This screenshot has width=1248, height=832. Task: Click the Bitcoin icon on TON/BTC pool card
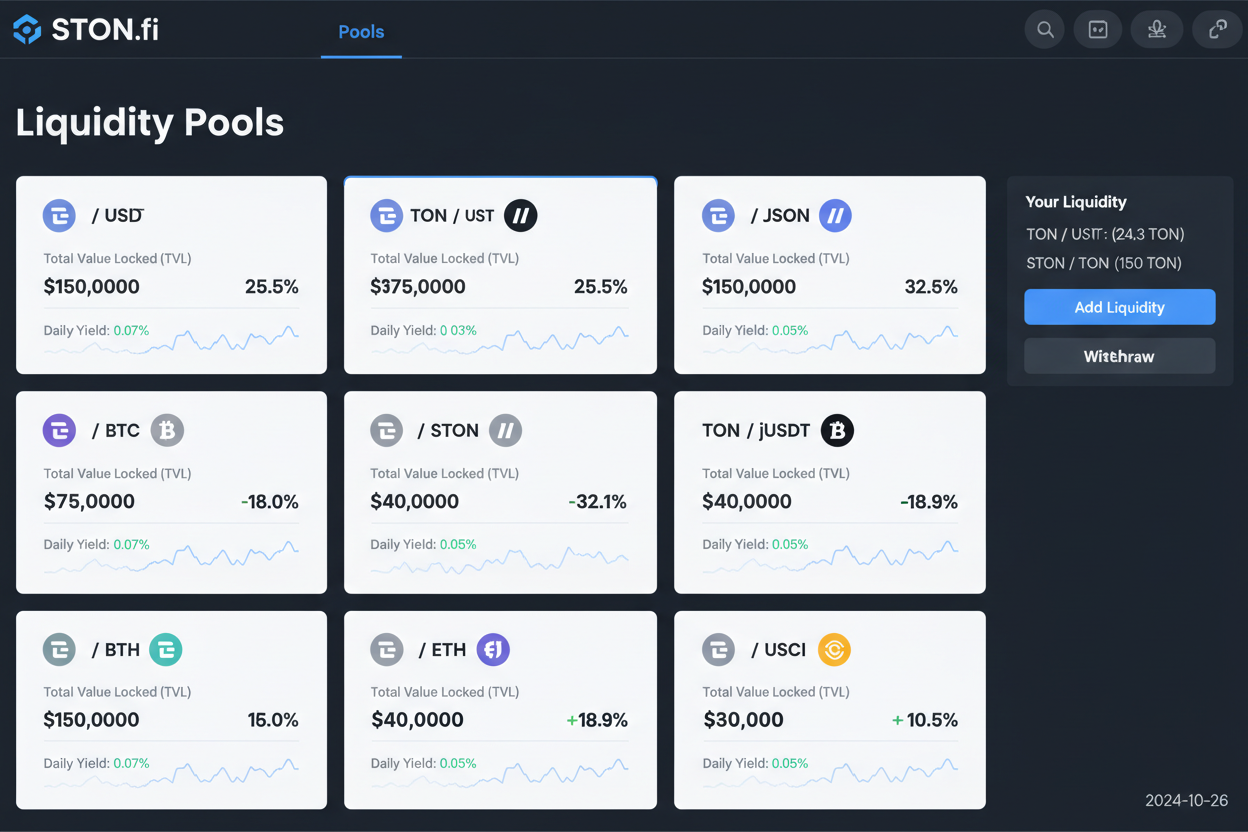[x=167, y=430]
